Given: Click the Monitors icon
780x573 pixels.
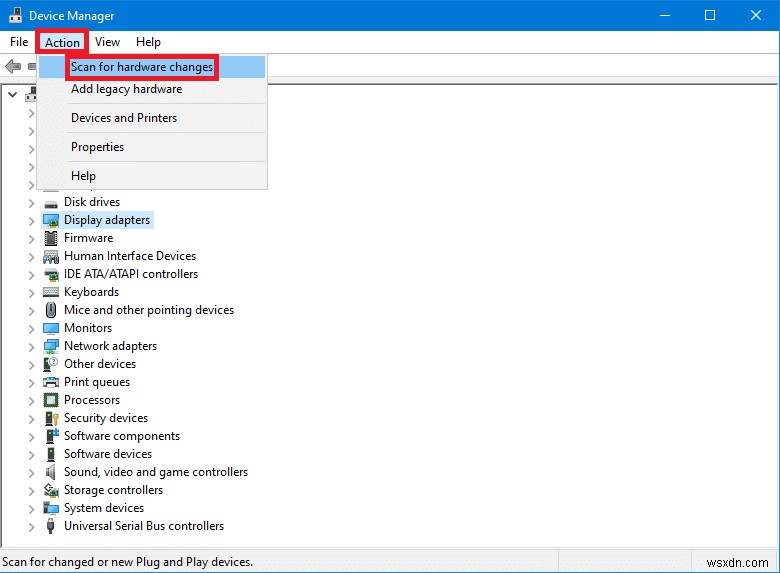Looking at the screenshot, I should pos(51,328).
